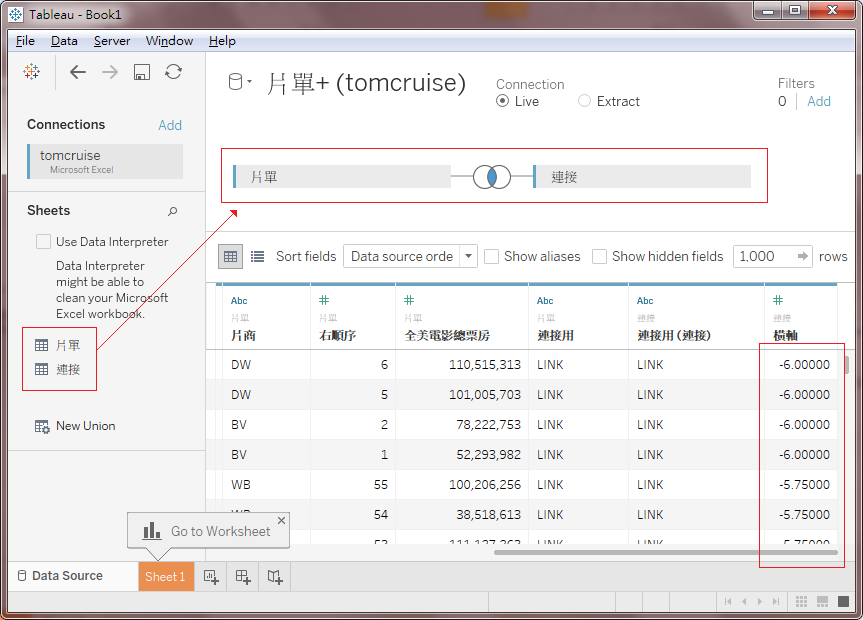
Task: Click the Tableau start page logo icon
Action: click(31, 72)
